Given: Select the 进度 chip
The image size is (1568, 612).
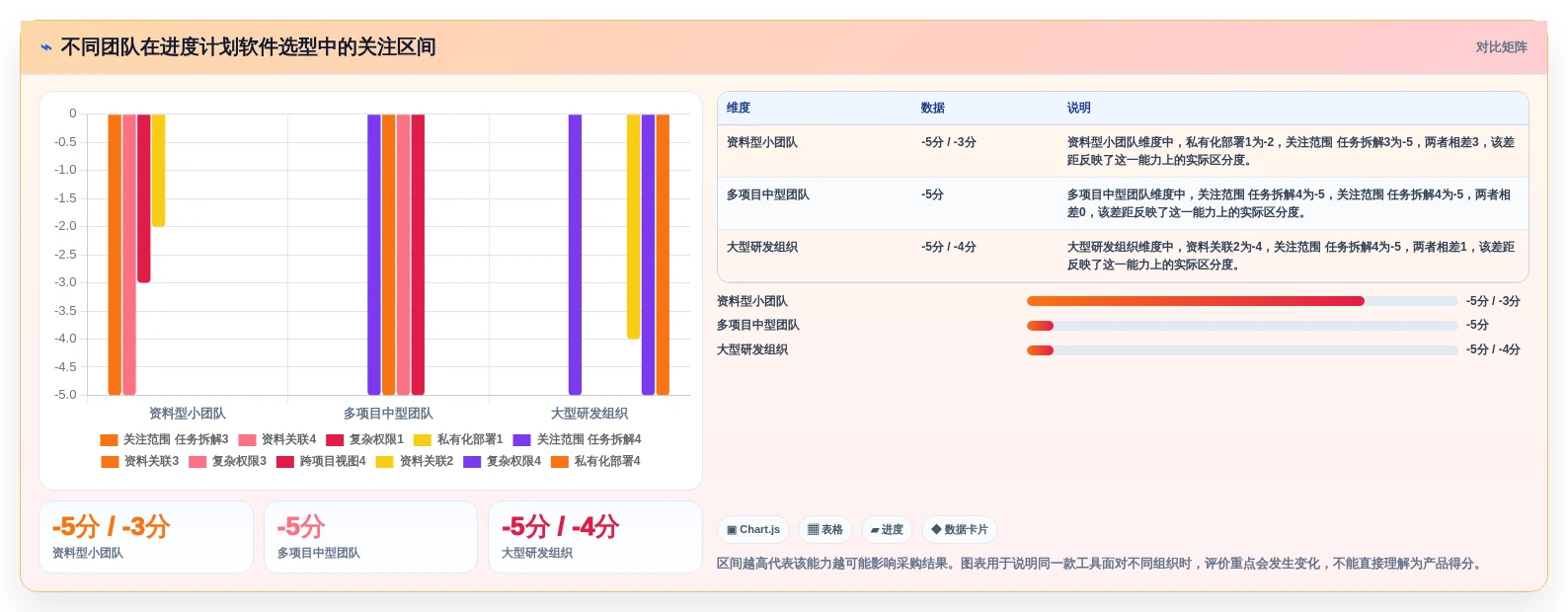Looking at the screenshot, I should coord(887,529).
